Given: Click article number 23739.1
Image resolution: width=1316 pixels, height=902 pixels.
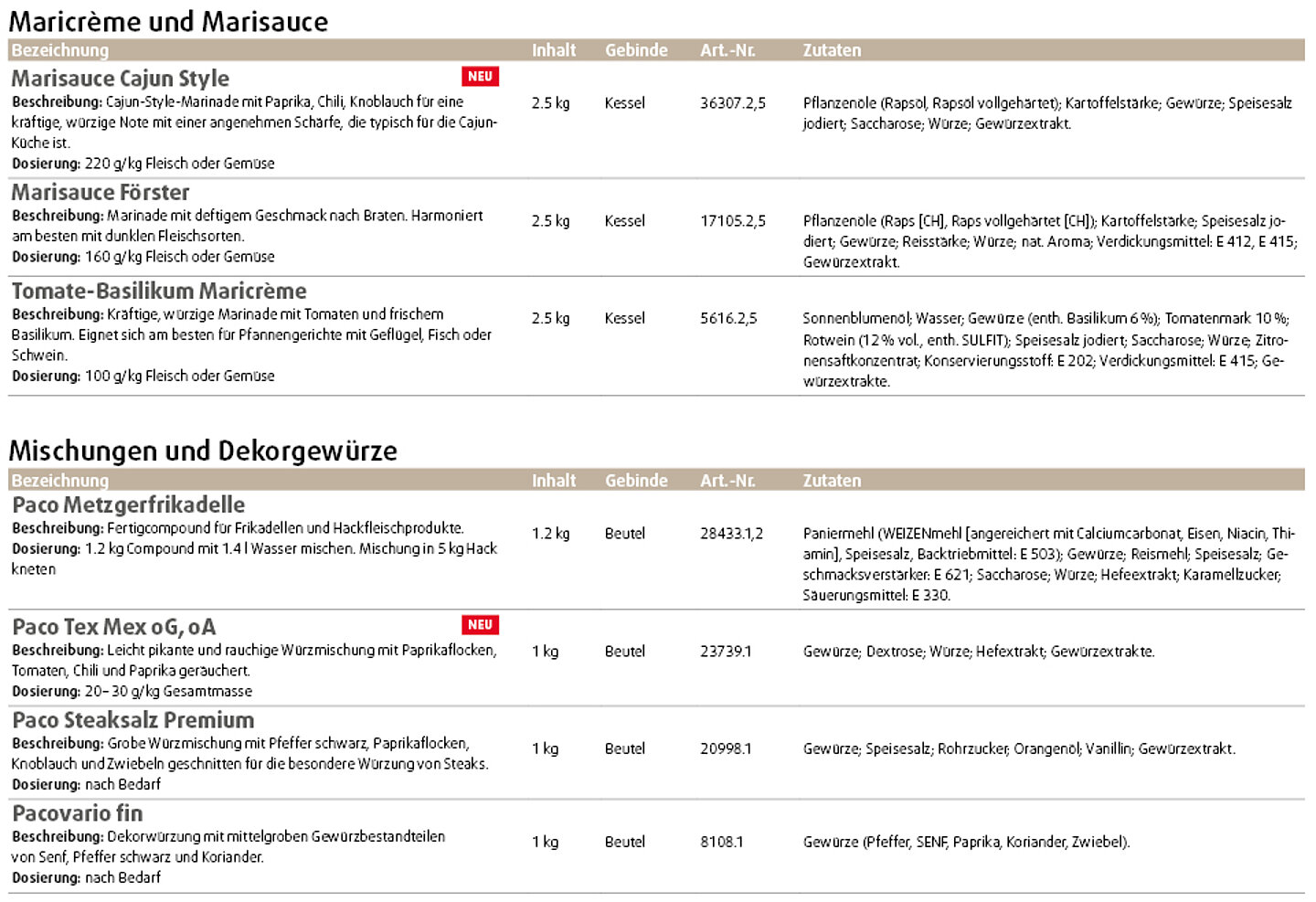Looking at the screenshot, I should click(726, 652).
